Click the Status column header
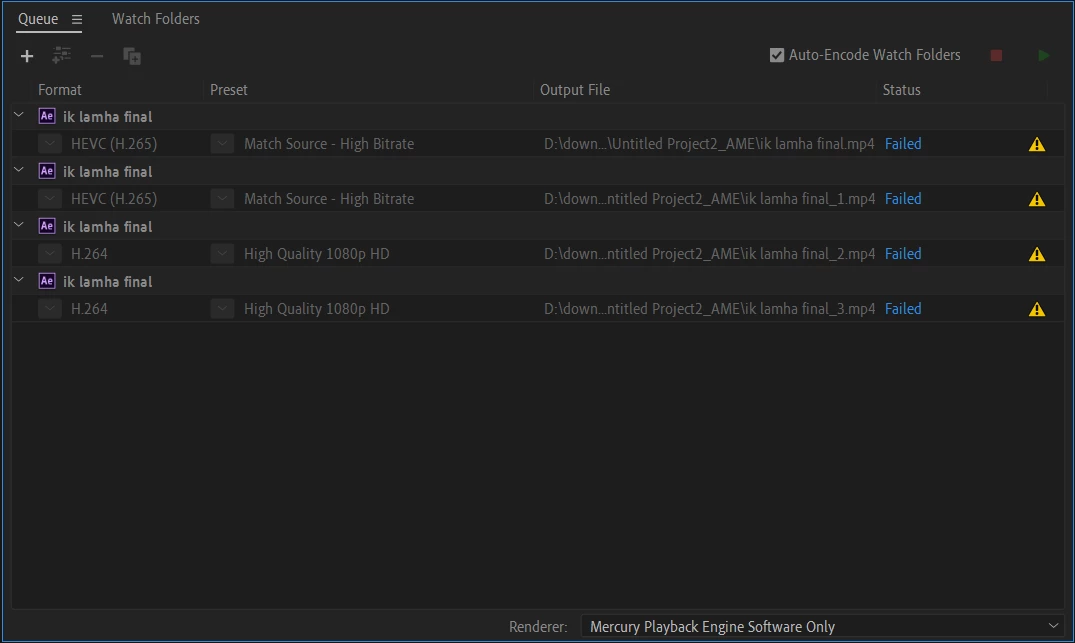This screenshot has height=643, width=1075. 902,90
